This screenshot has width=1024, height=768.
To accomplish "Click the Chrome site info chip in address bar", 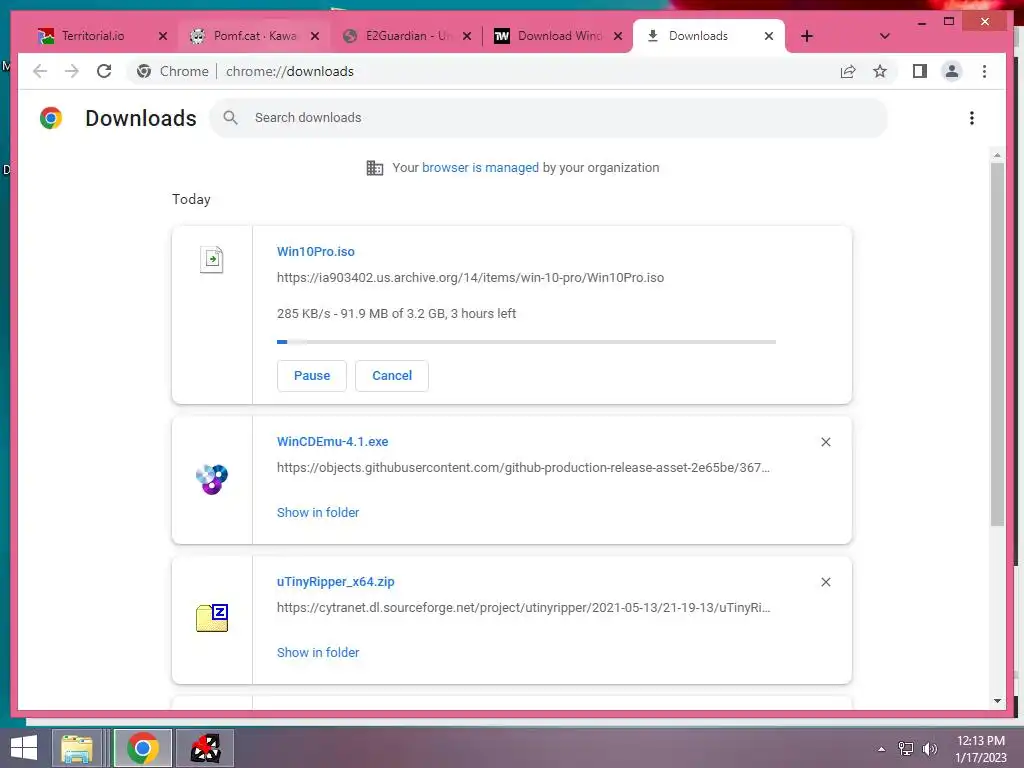I will coord(172,71).
